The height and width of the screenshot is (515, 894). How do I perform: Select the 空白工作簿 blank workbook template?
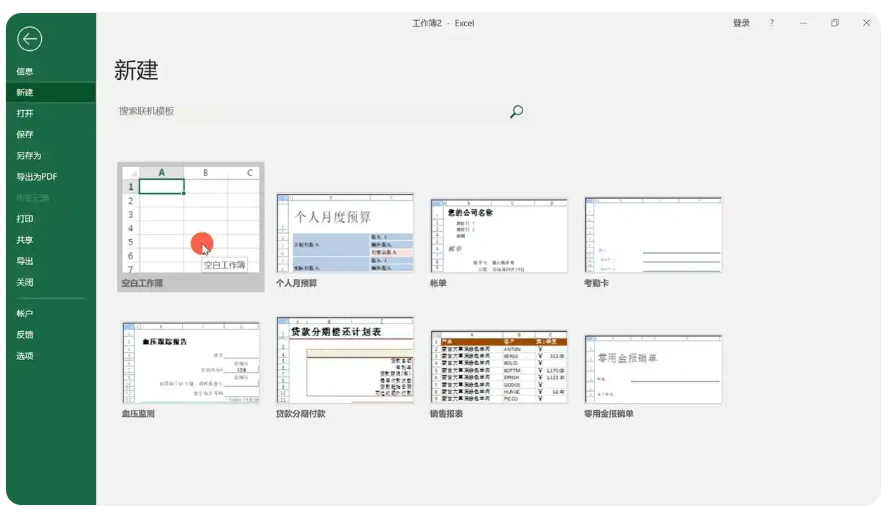click(190, 220)
